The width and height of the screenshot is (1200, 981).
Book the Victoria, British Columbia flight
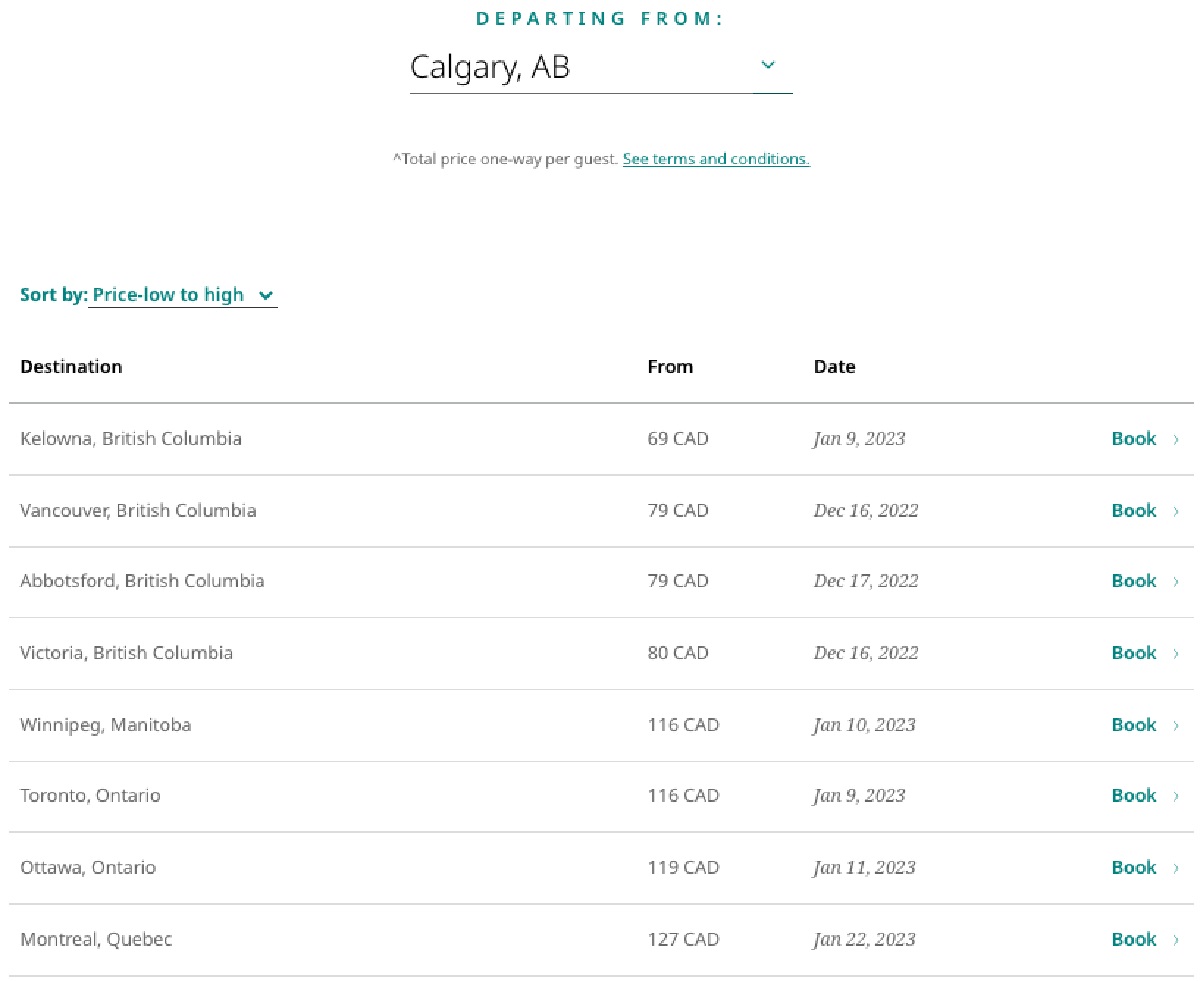1146,653
